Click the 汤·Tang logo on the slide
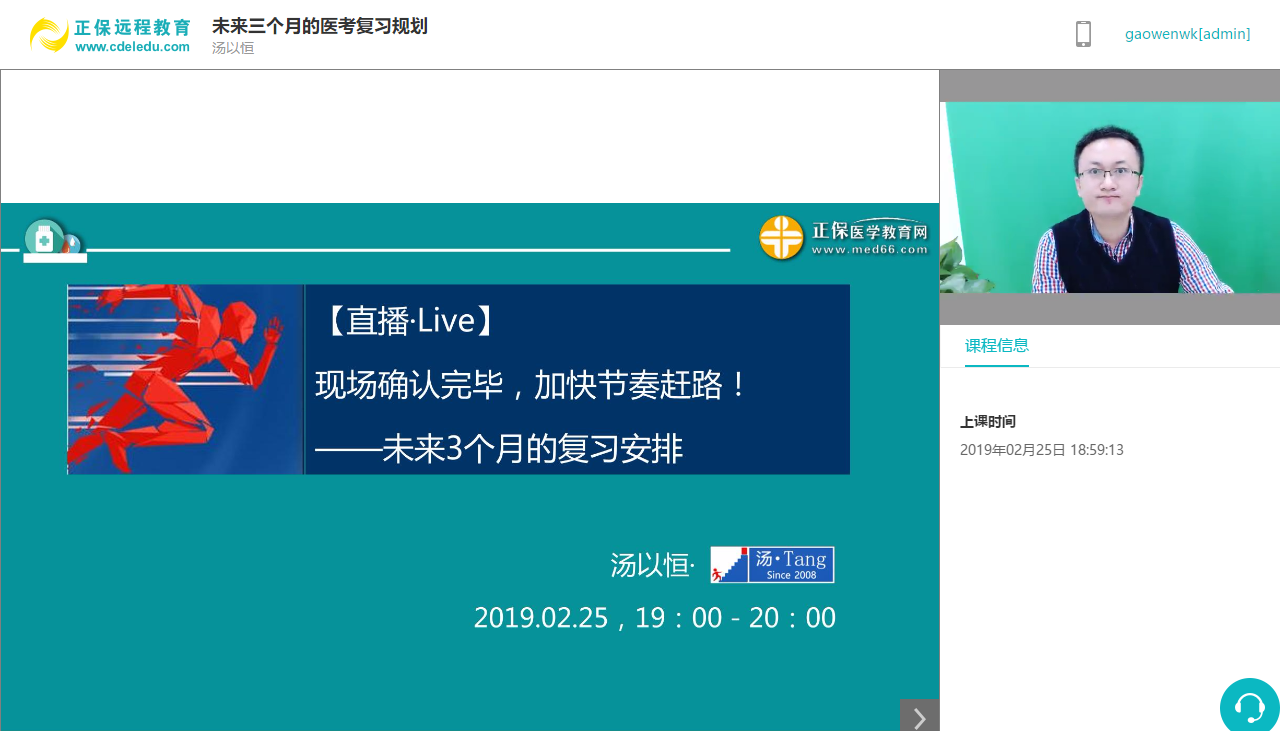The image size is (1280, 731). (772, 564)
